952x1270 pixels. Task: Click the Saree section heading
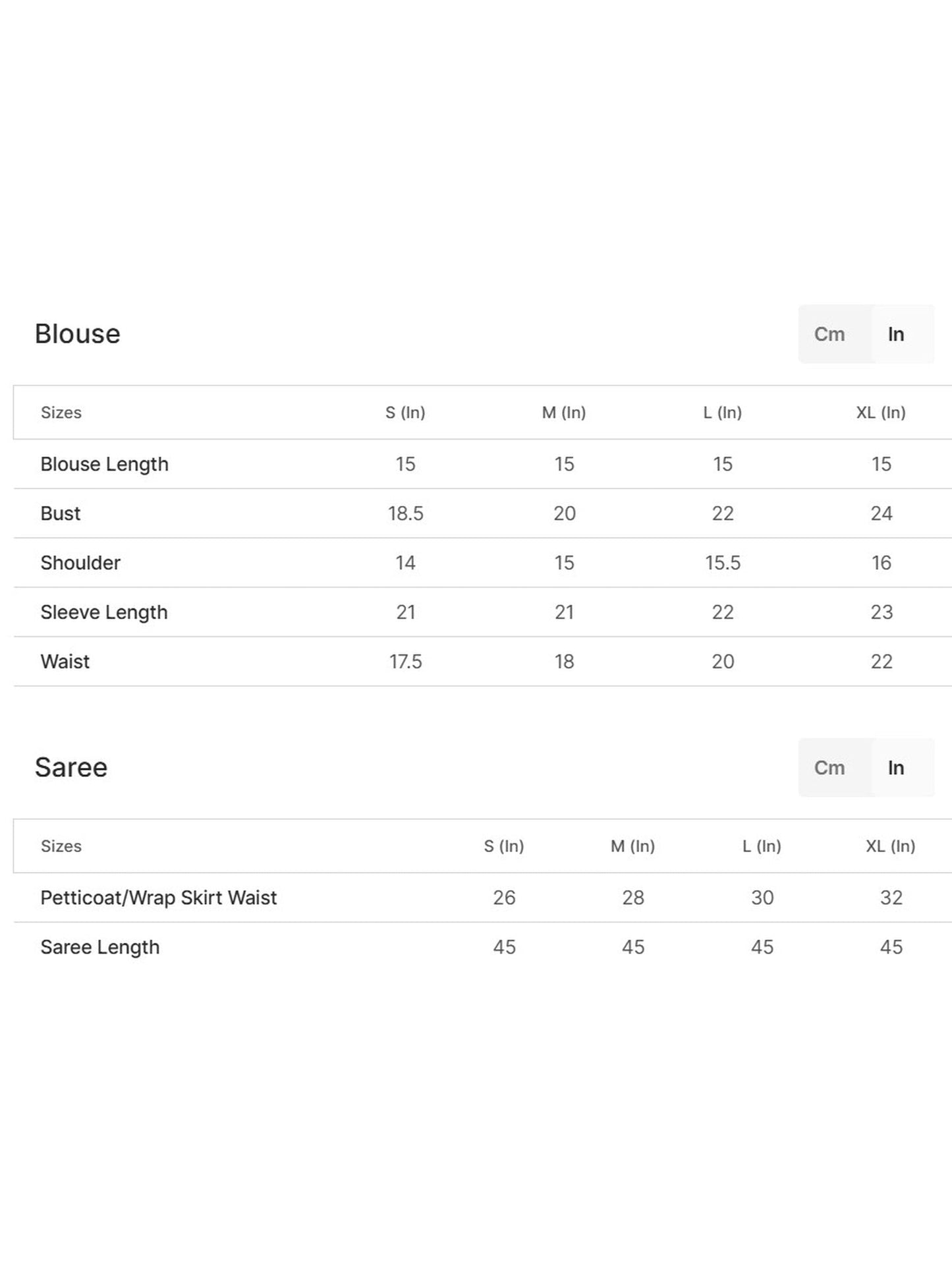(x=70, y=768)
